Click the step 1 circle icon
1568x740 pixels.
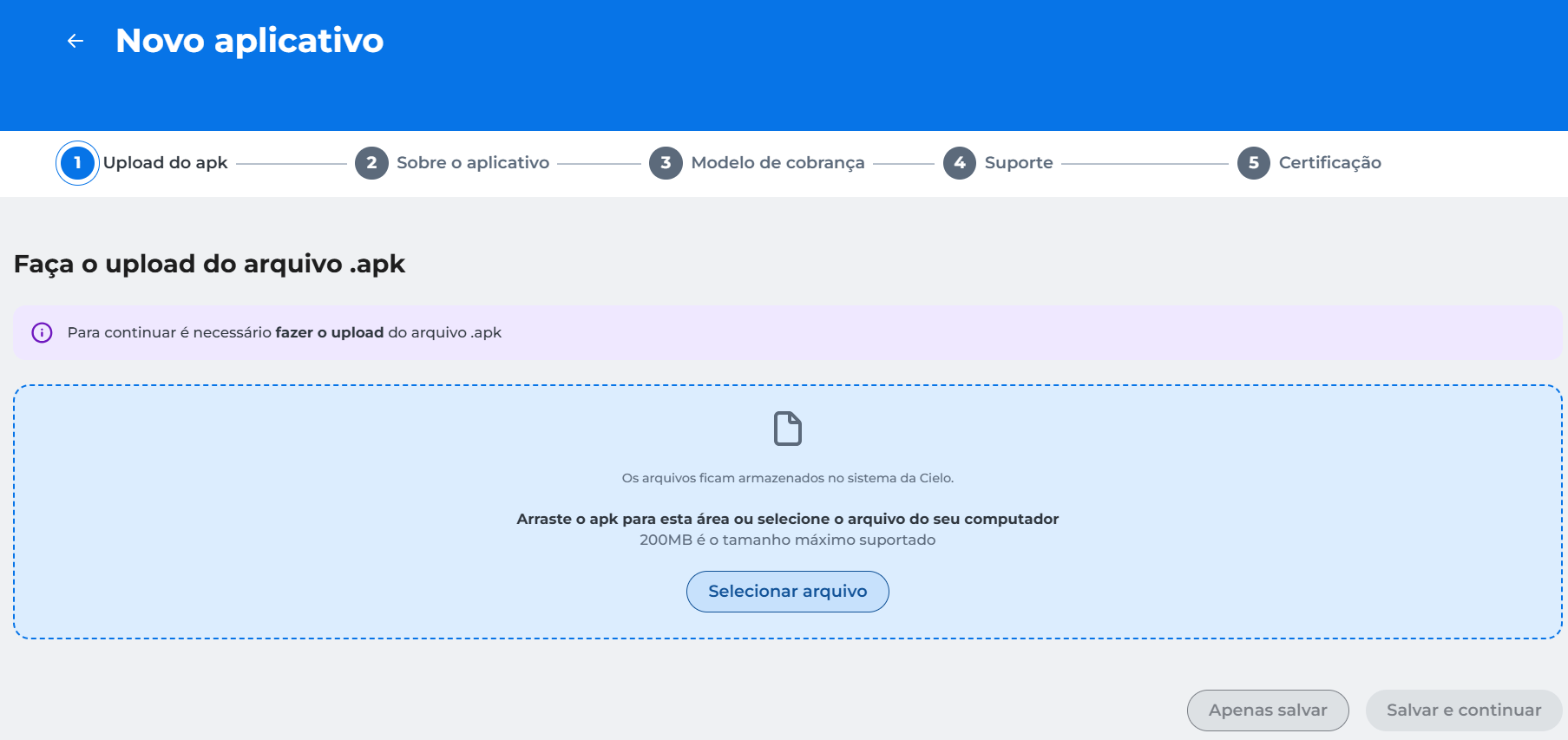(x=77, y=163)
